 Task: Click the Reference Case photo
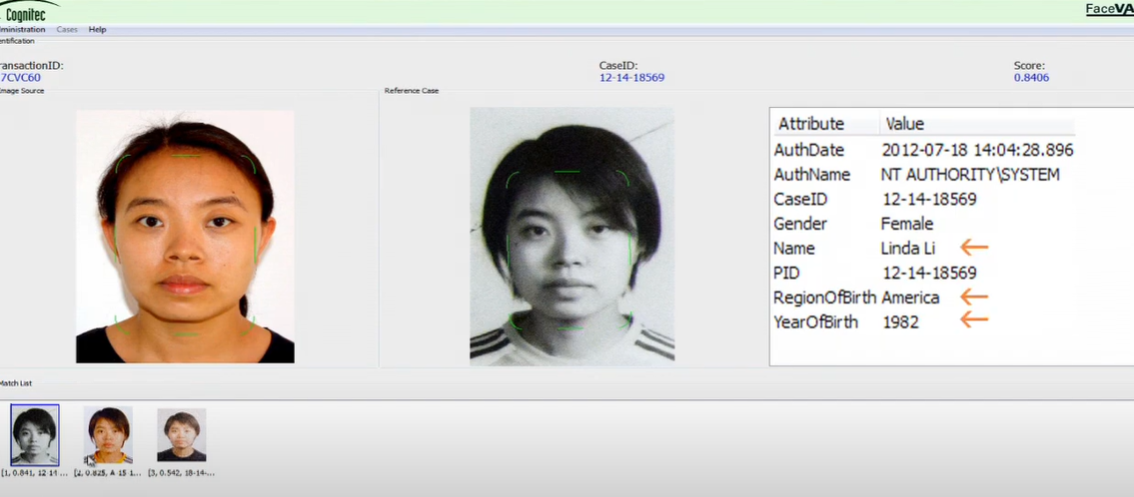(x=572, y=236)
